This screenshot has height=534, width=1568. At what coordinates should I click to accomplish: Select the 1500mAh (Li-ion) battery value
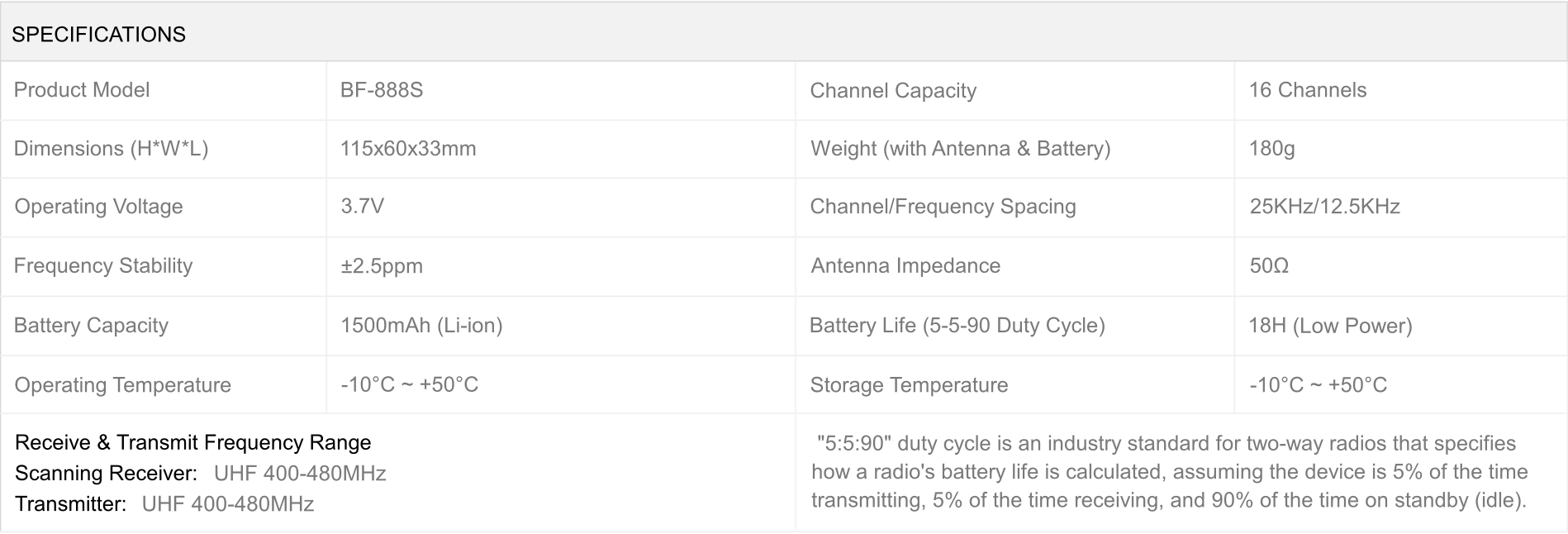coord(421,326)
